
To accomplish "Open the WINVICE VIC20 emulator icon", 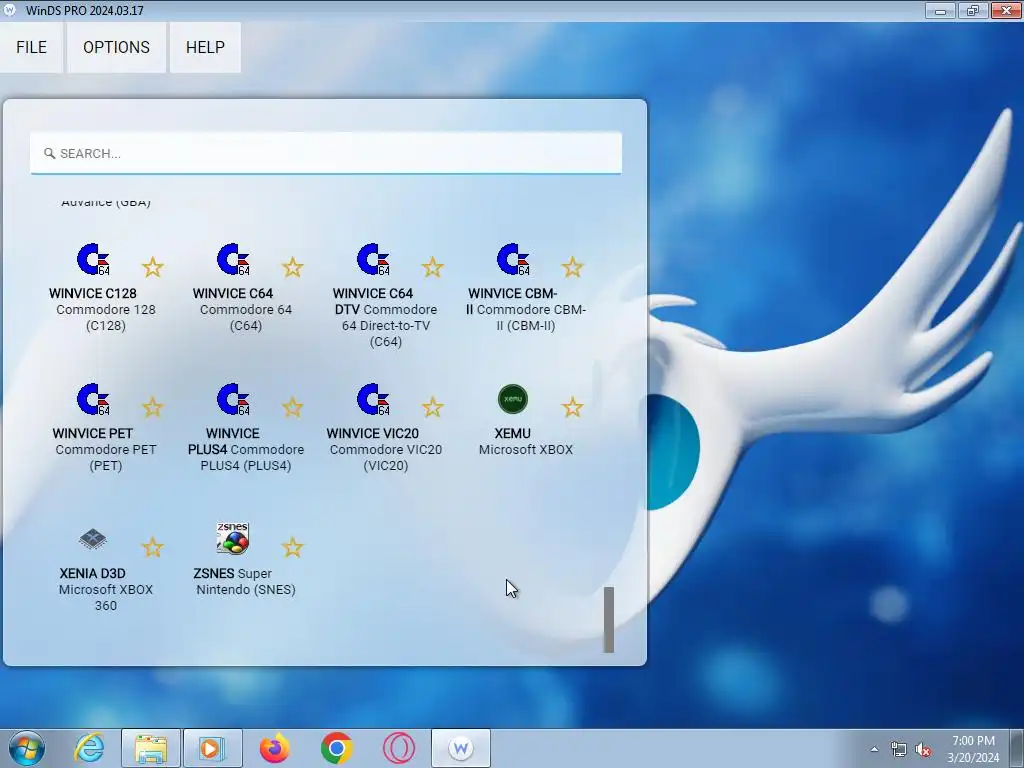I will click(x=373, y=399).
